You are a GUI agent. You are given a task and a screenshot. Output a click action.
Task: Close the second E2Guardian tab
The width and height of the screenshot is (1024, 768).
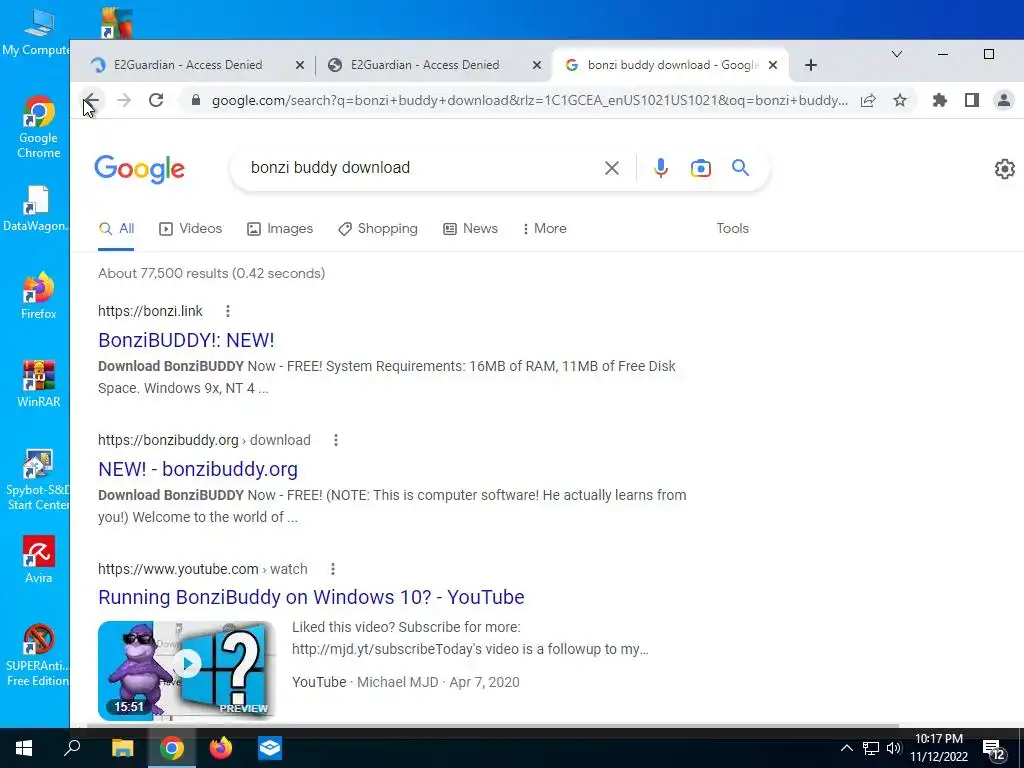coord(536,65)
